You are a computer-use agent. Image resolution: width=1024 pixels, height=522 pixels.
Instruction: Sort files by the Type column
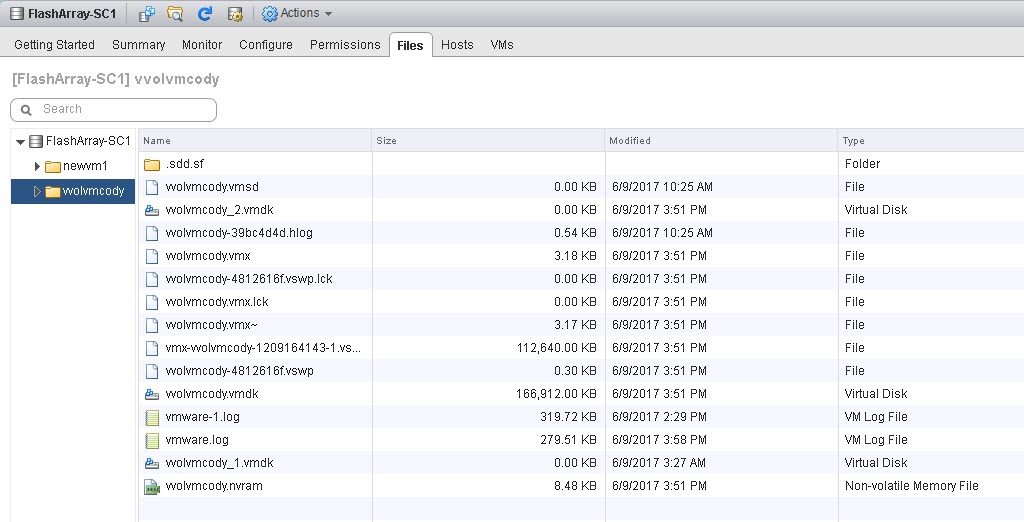(931, 140)
